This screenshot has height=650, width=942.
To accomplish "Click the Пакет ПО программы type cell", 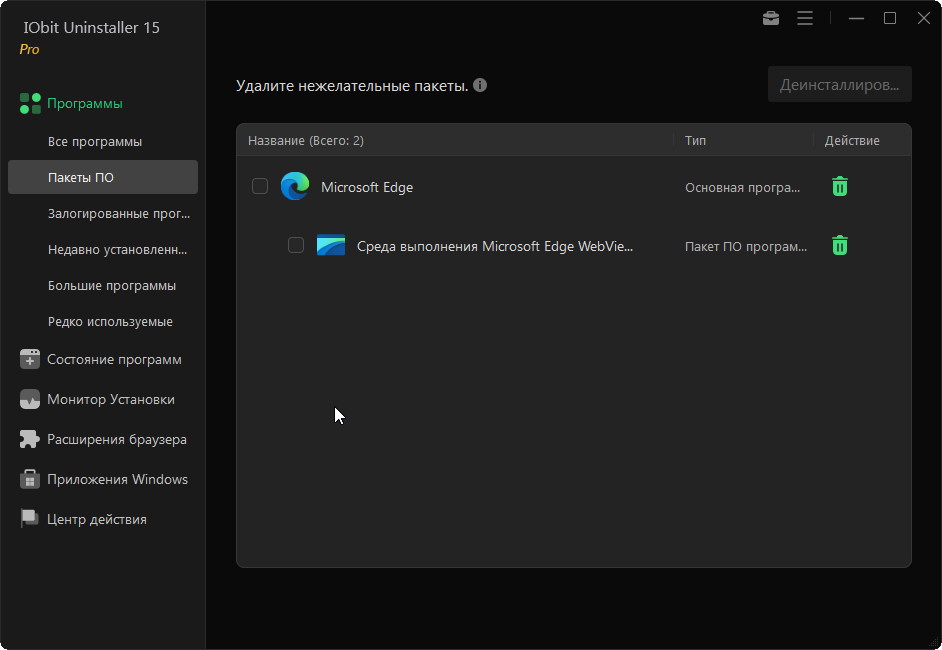I will (x=746, y=246).
